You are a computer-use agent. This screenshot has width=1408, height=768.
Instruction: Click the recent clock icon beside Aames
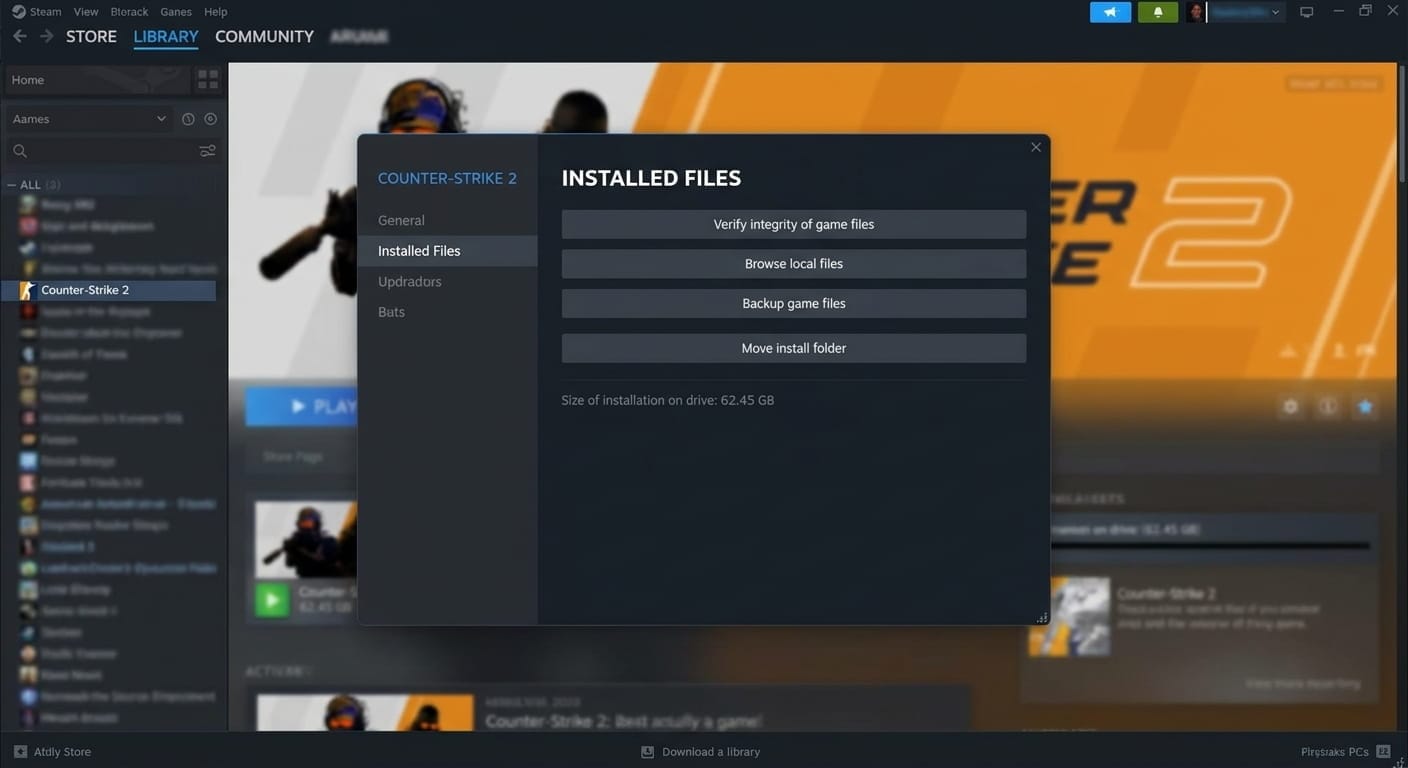click(188, 119)
